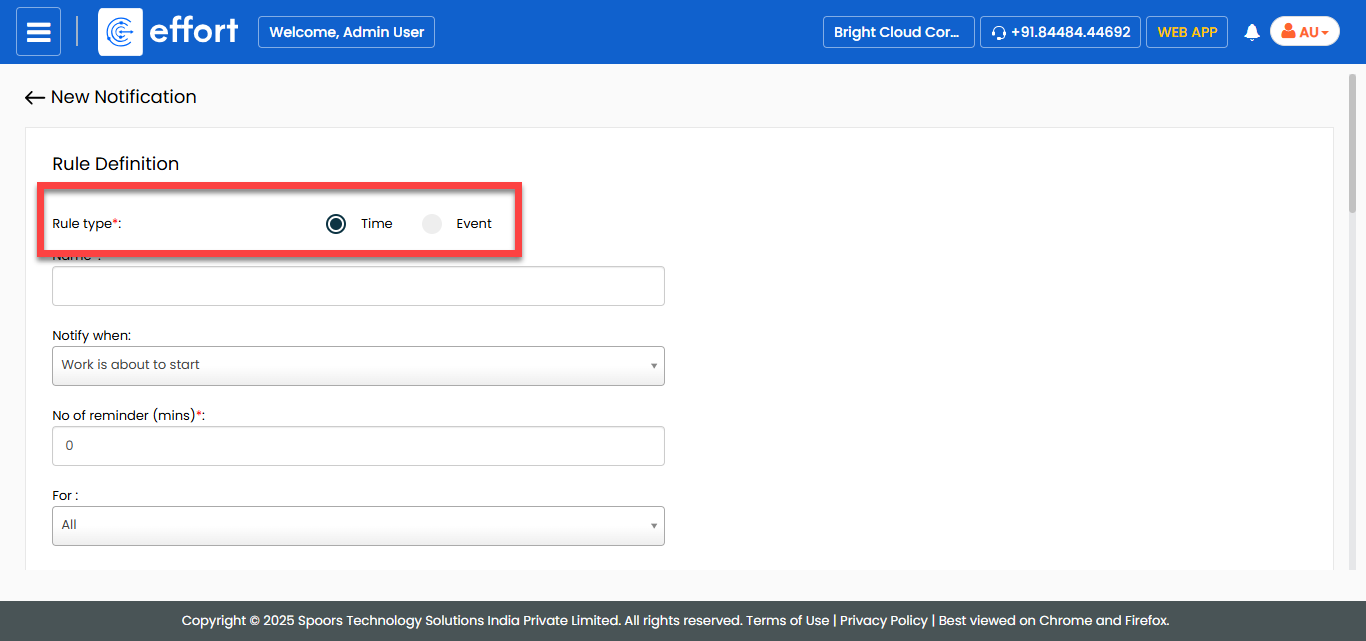Open the Terms of Use link

pyautogui.click(x=788, y=620)
